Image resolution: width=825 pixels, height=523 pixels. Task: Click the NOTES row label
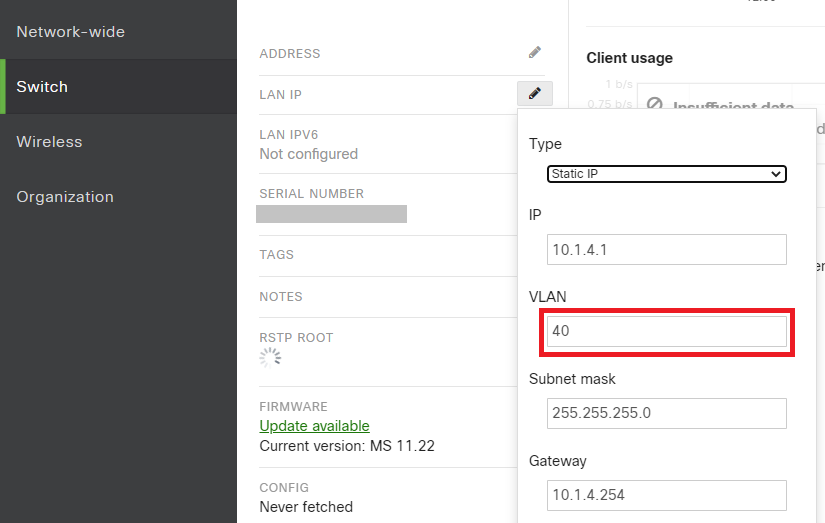[281, 297]
